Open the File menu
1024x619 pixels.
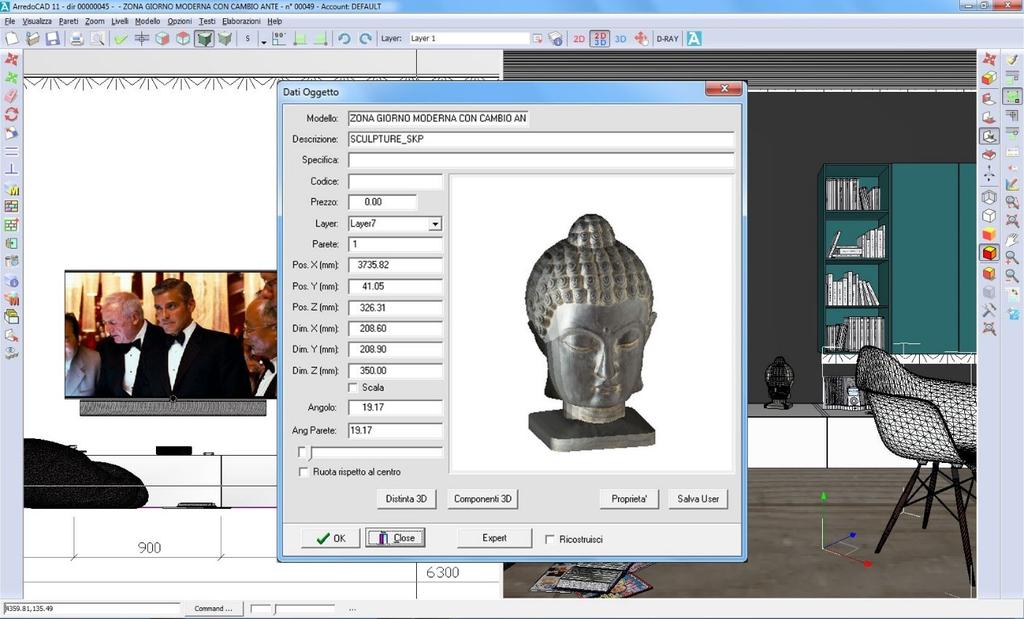(x=10, y=21)
